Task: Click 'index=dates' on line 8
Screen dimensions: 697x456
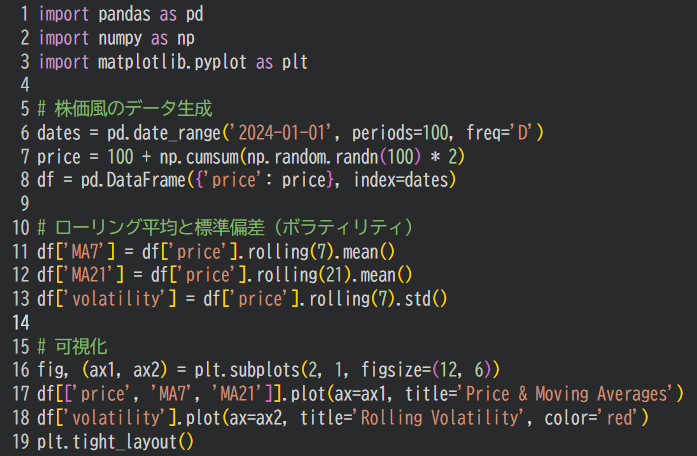Action: (401, 180)
